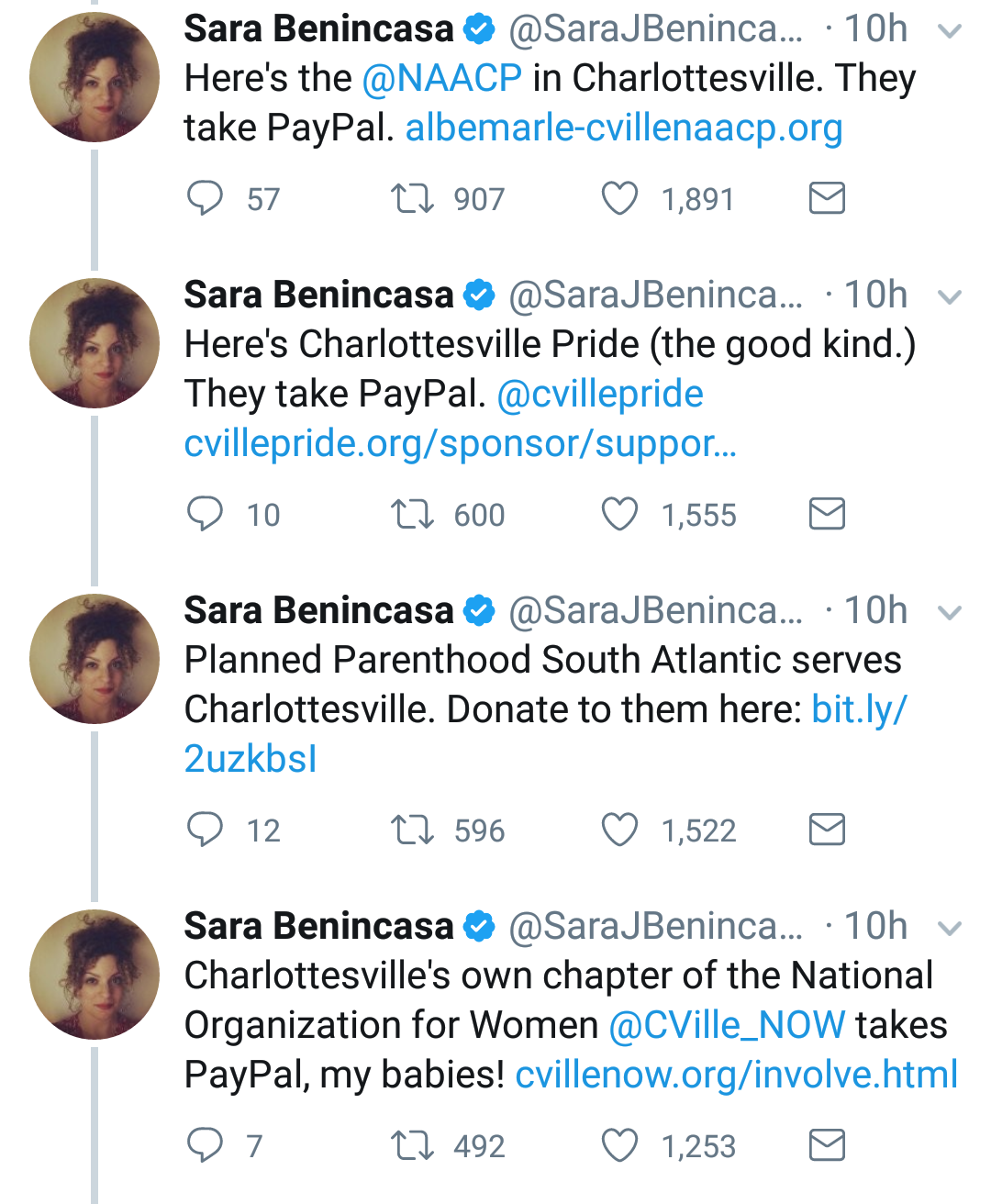The height and width of the screenshot is (1204, 991).
Task: Send the NAACP tweet via direct message
Action: (827, 198)
